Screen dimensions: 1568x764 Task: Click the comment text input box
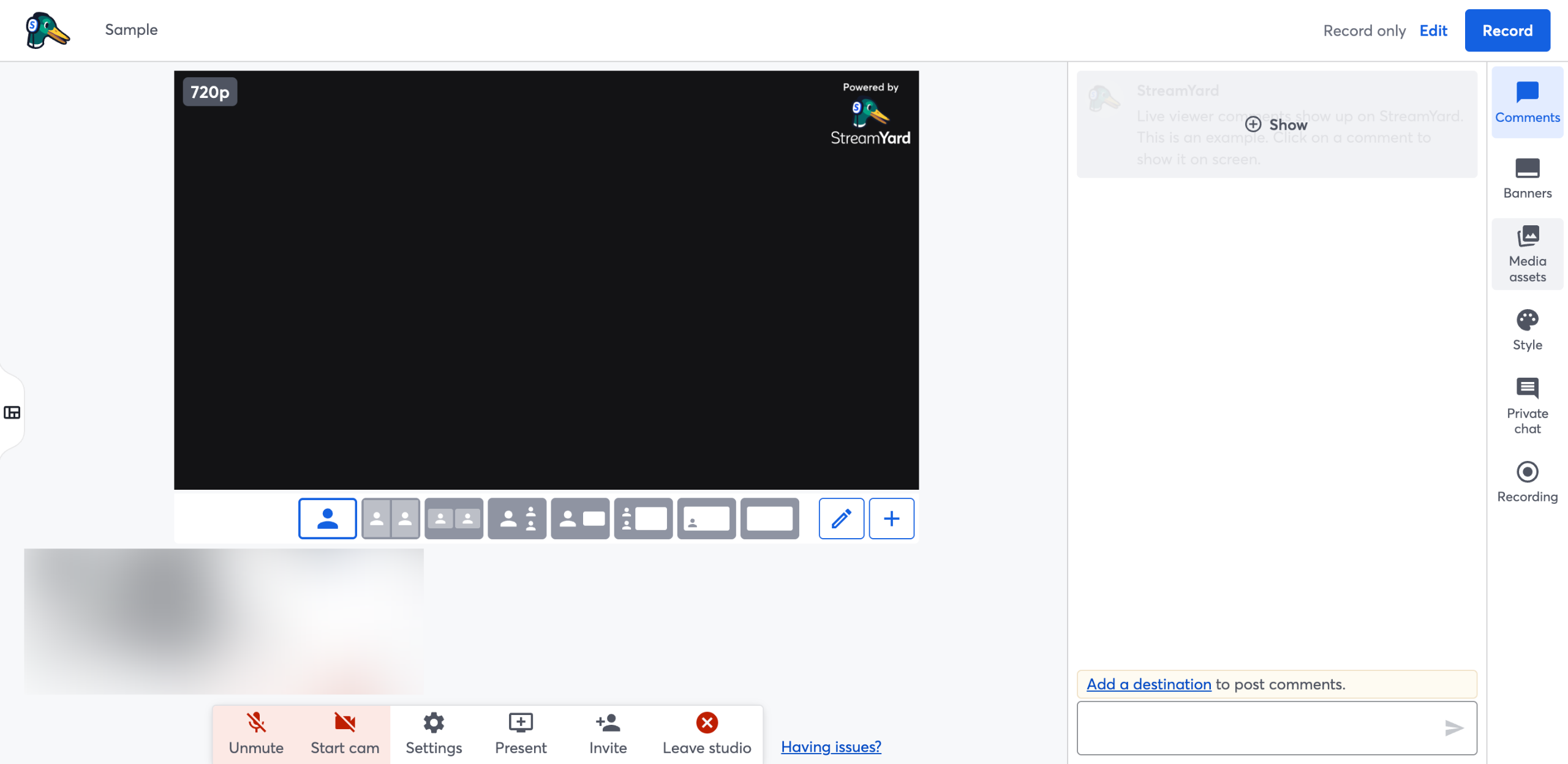click(x=1256, y=728)
